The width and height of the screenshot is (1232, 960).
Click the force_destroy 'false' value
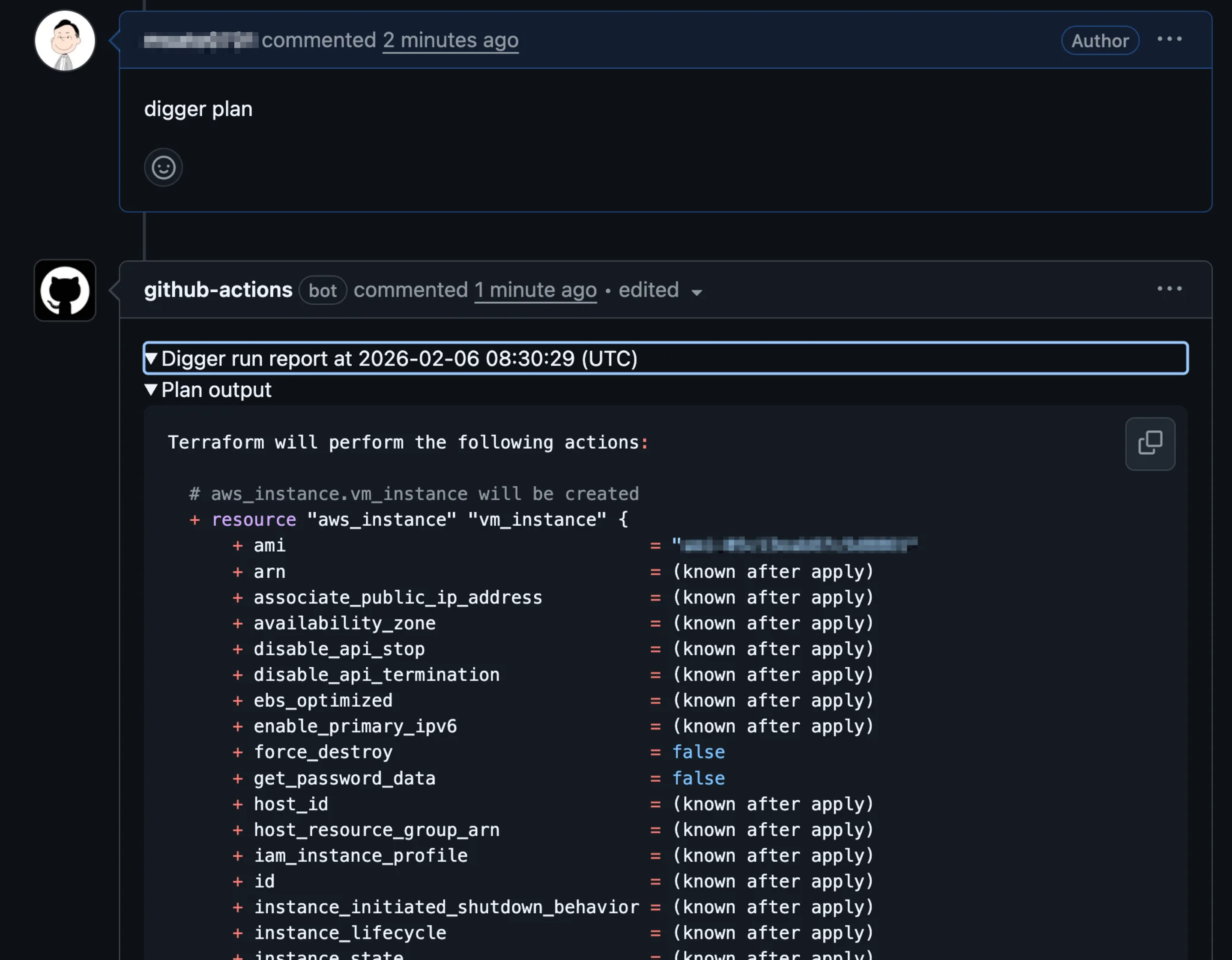coord(698,752)
